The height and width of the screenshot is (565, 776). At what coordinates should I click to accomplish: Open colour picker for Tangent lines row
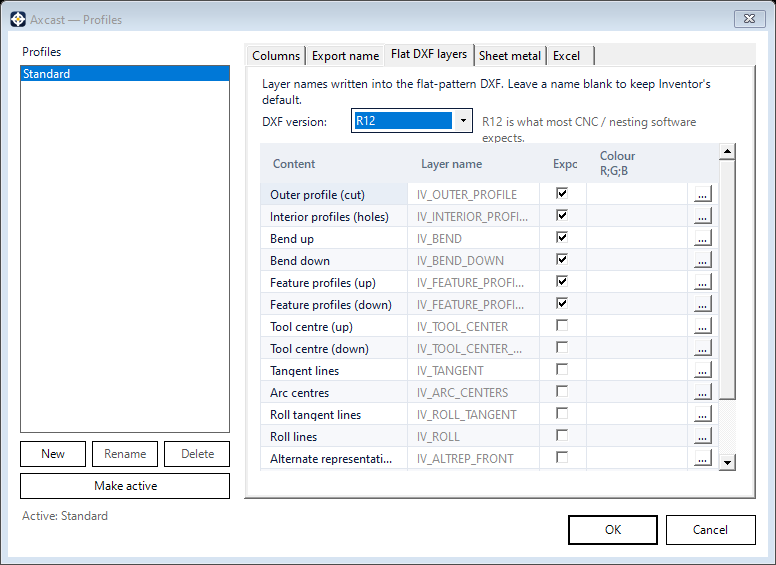point(702,370)
